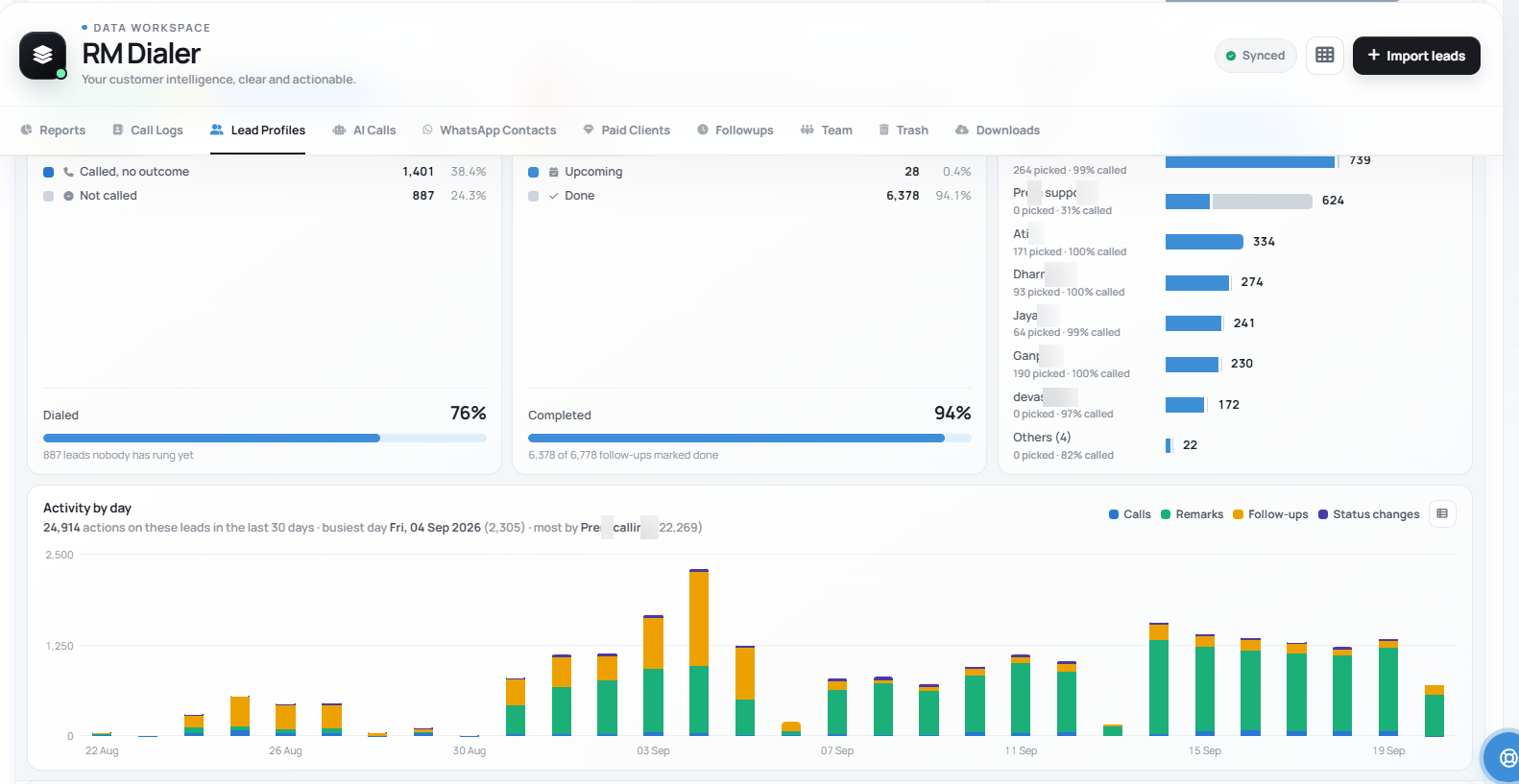Toggle the Calls legend item
1519x784 pixels.
(1130, 514)
